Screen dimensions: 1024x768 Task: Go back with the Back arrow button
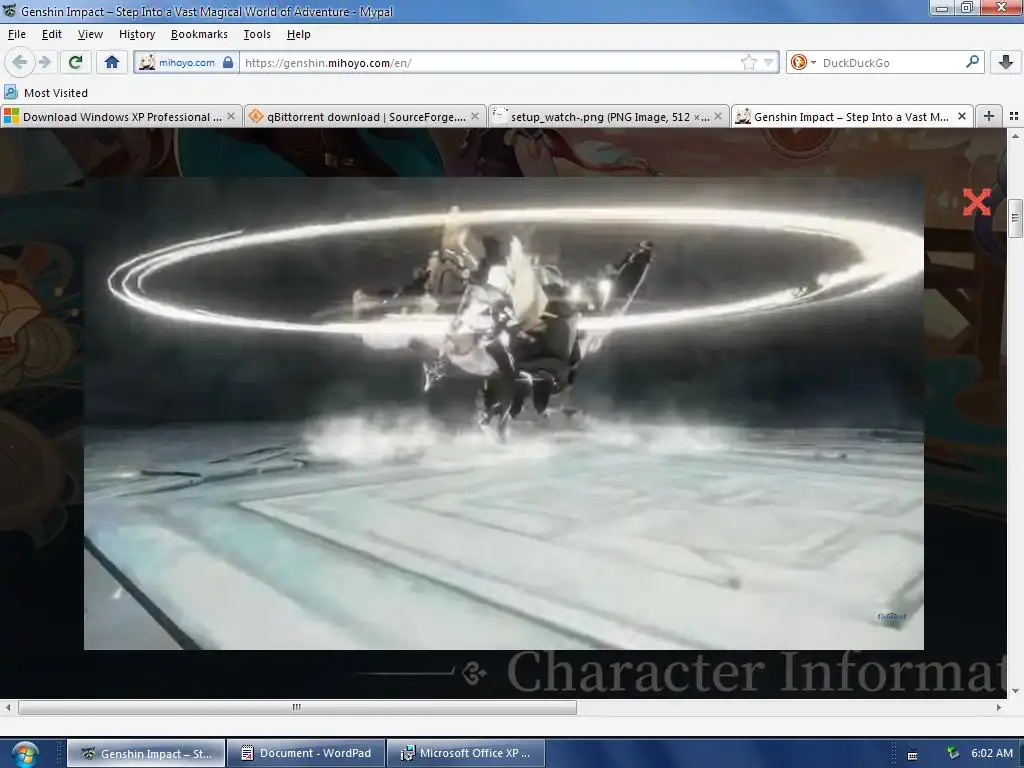coord(19,62)
